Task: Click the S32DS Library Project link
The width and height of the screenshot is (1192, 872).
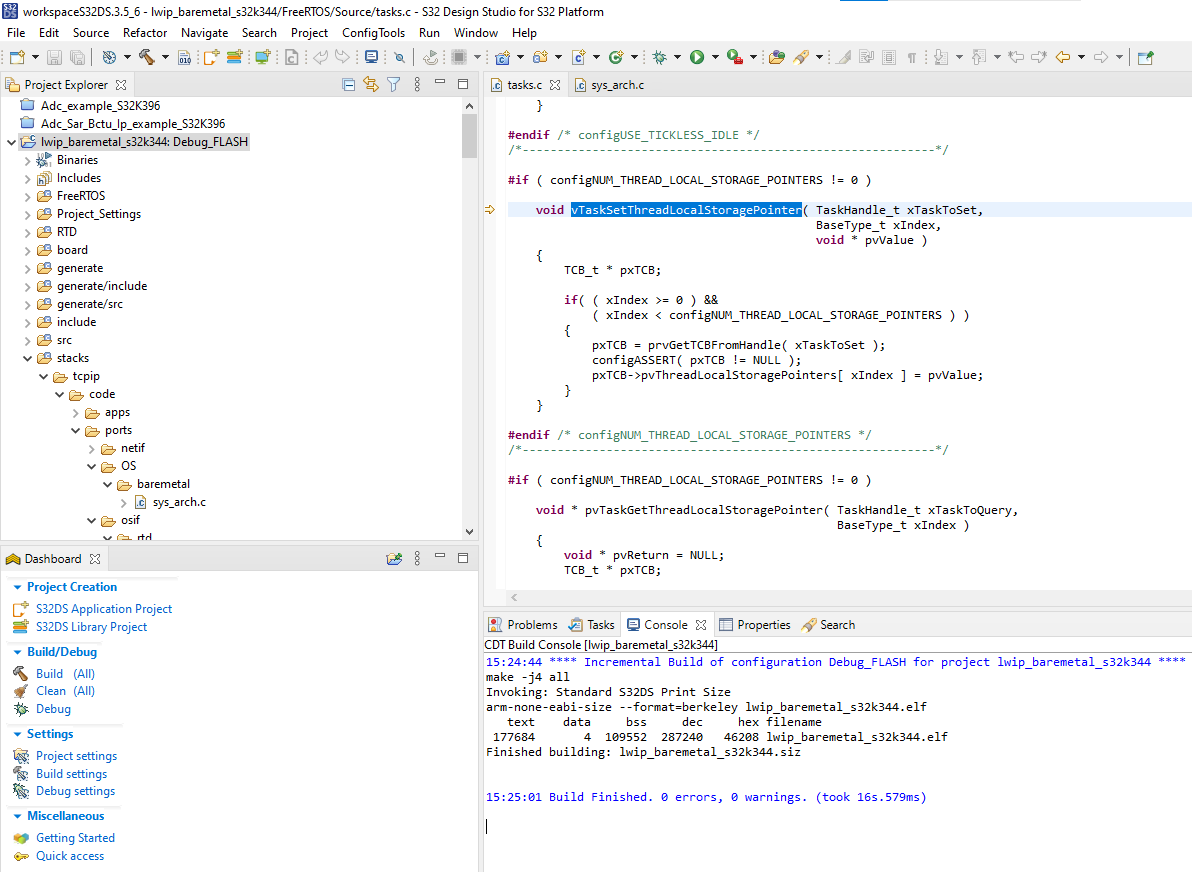Action: pyautogui.click(x=91, y=627)
